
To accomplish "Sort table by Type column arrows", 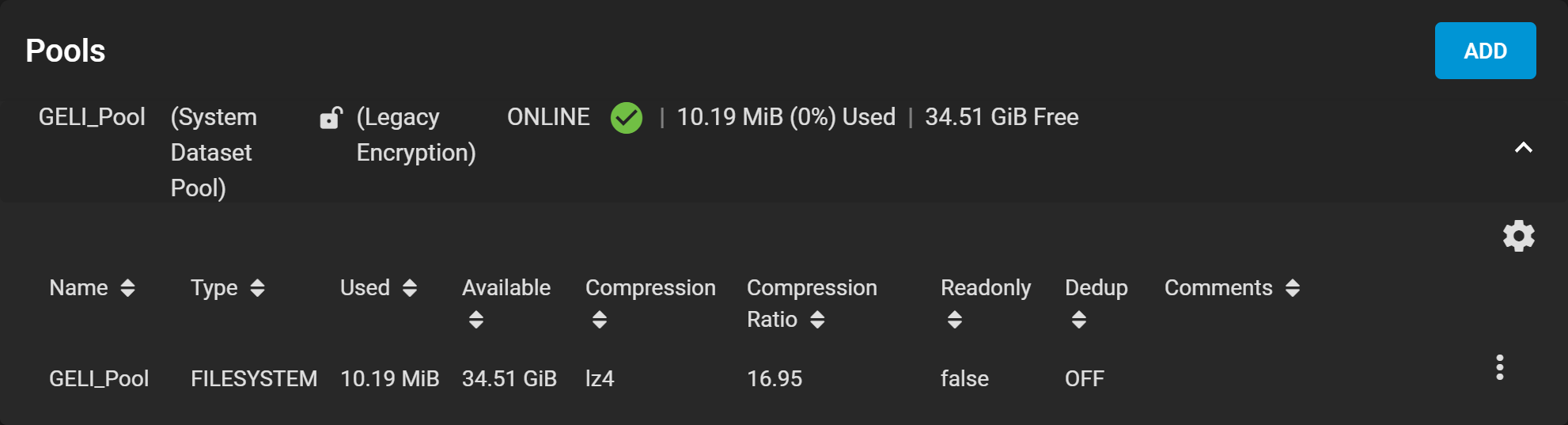I will 257,288.
